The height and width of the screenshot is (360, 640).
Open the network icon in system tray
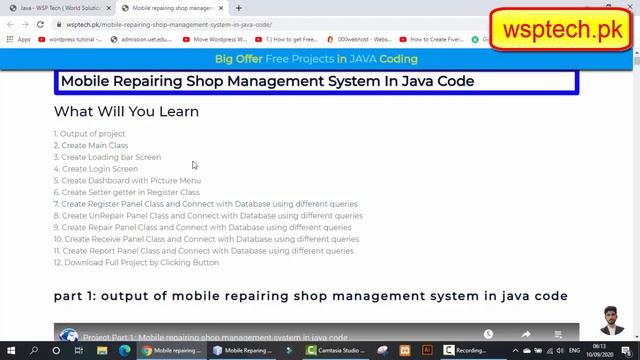549,351
